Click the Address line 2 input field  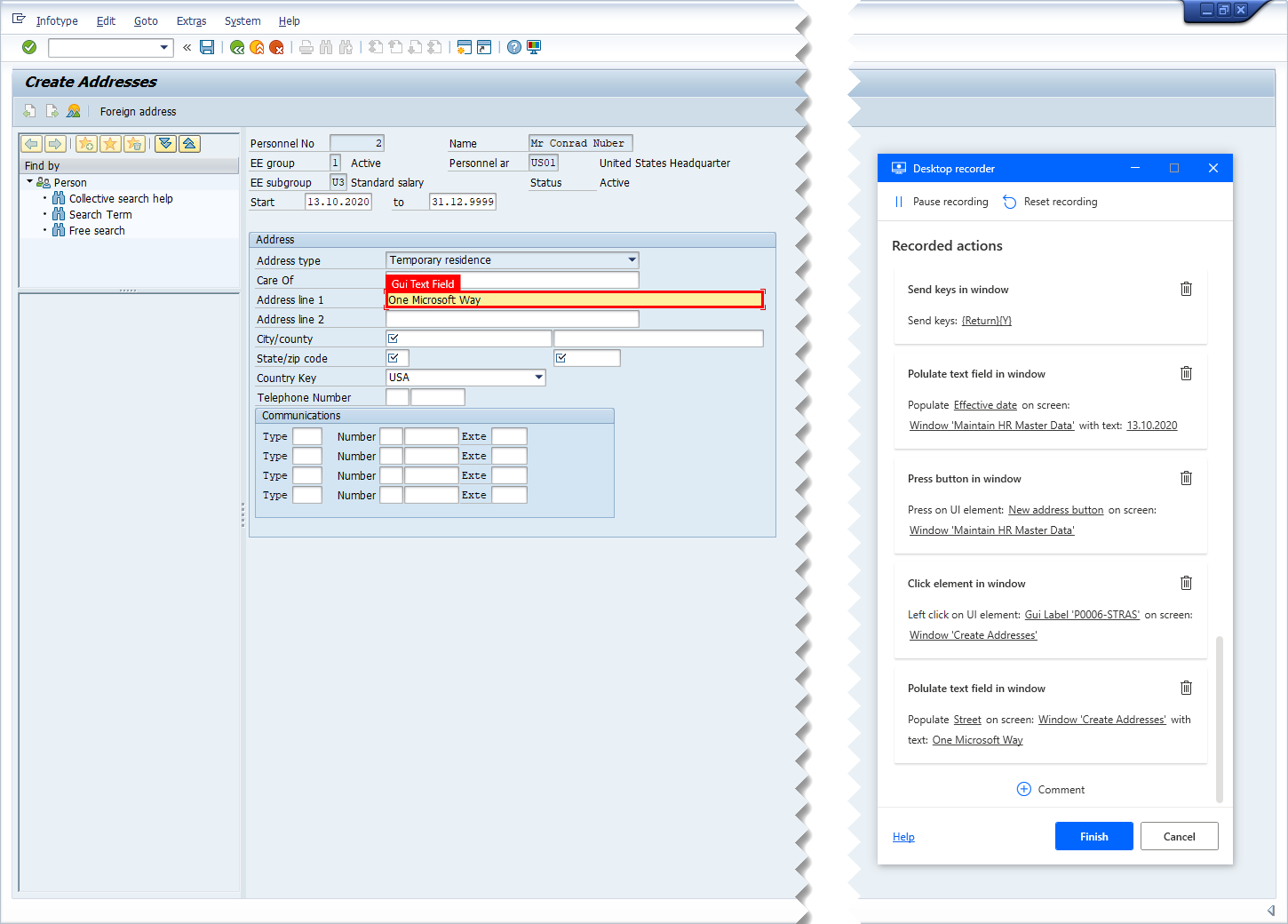click(x=512, y=319)
